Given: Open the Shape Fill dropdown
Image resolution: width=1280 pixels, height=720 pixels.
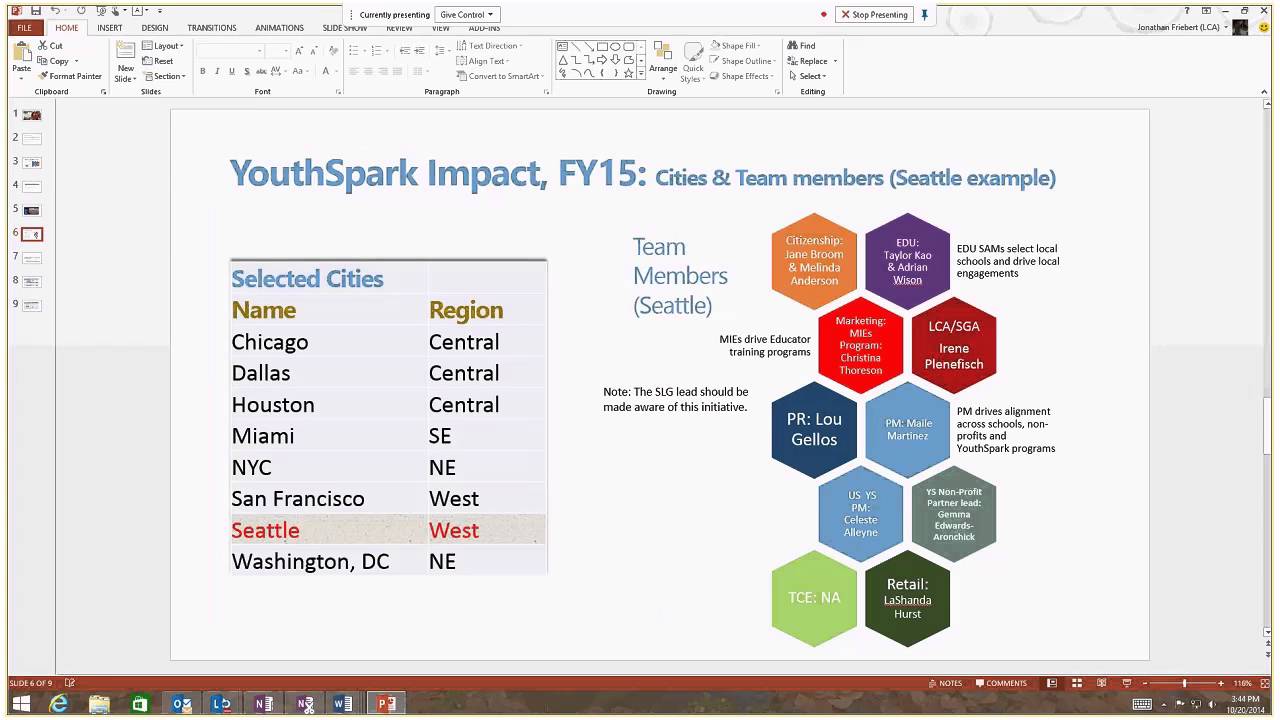Looking at the screenshot, I should coord(736,46).
